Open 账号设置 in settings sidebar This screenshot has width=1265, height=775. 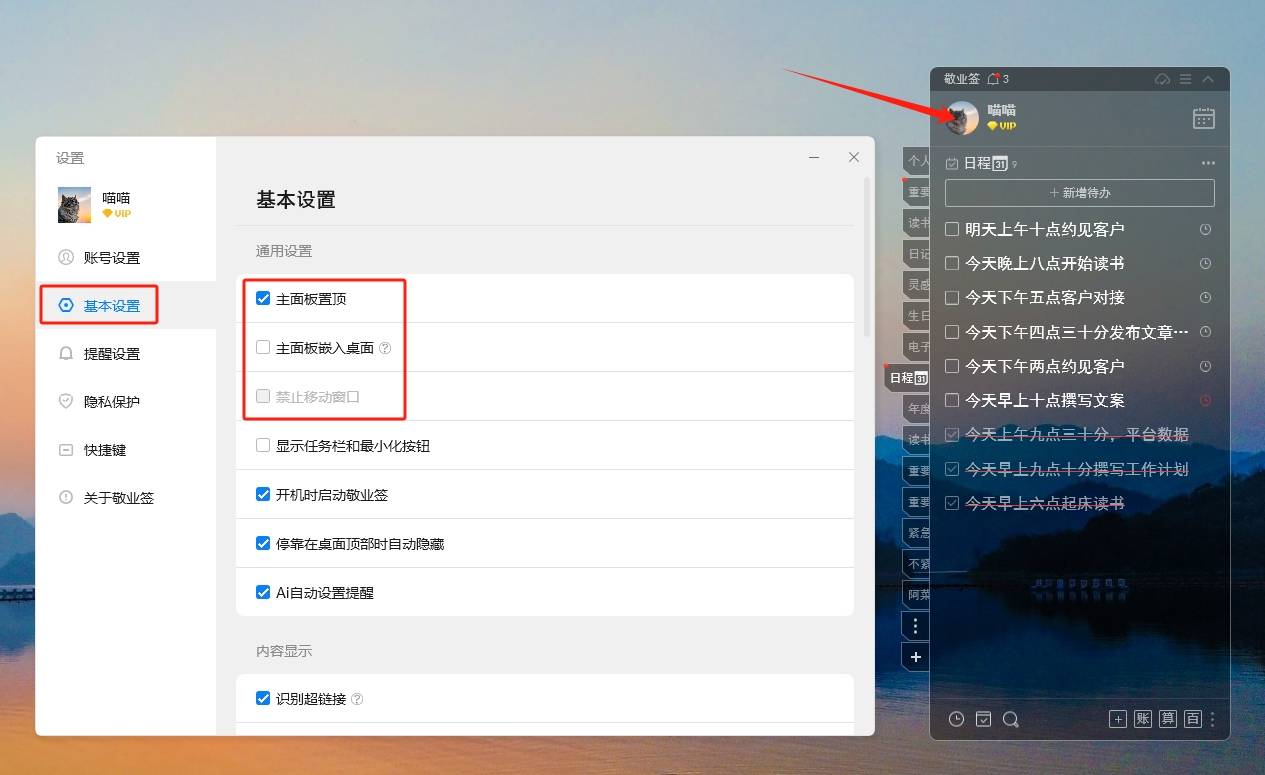126,258
